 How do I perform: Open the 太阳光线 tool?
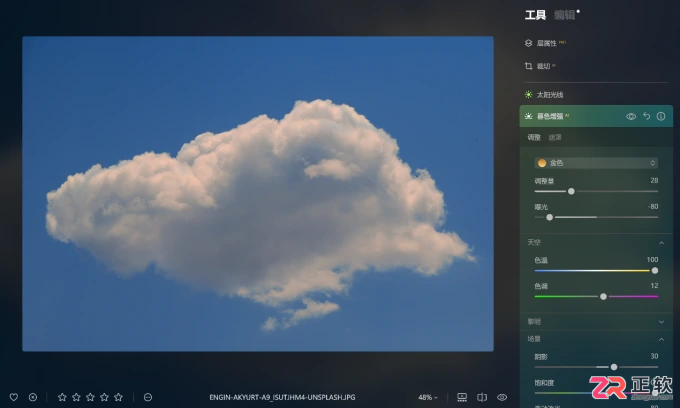pyautogui.click(x=550, y=95)
